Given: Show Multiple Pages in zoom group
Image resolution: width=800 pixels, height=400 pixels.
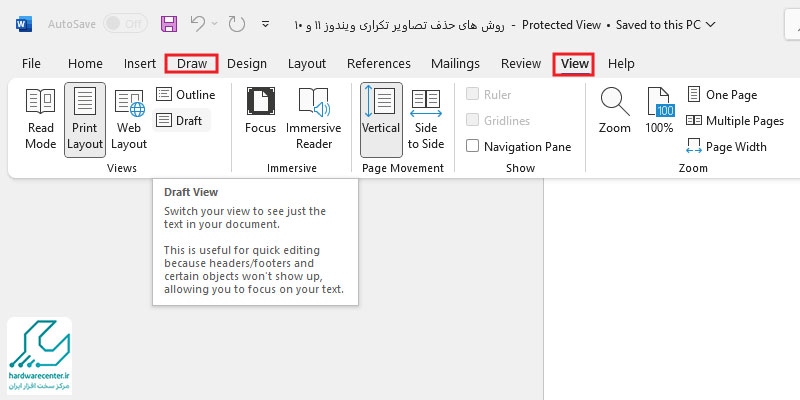Looking at the screenshot, I should [735, 120].
